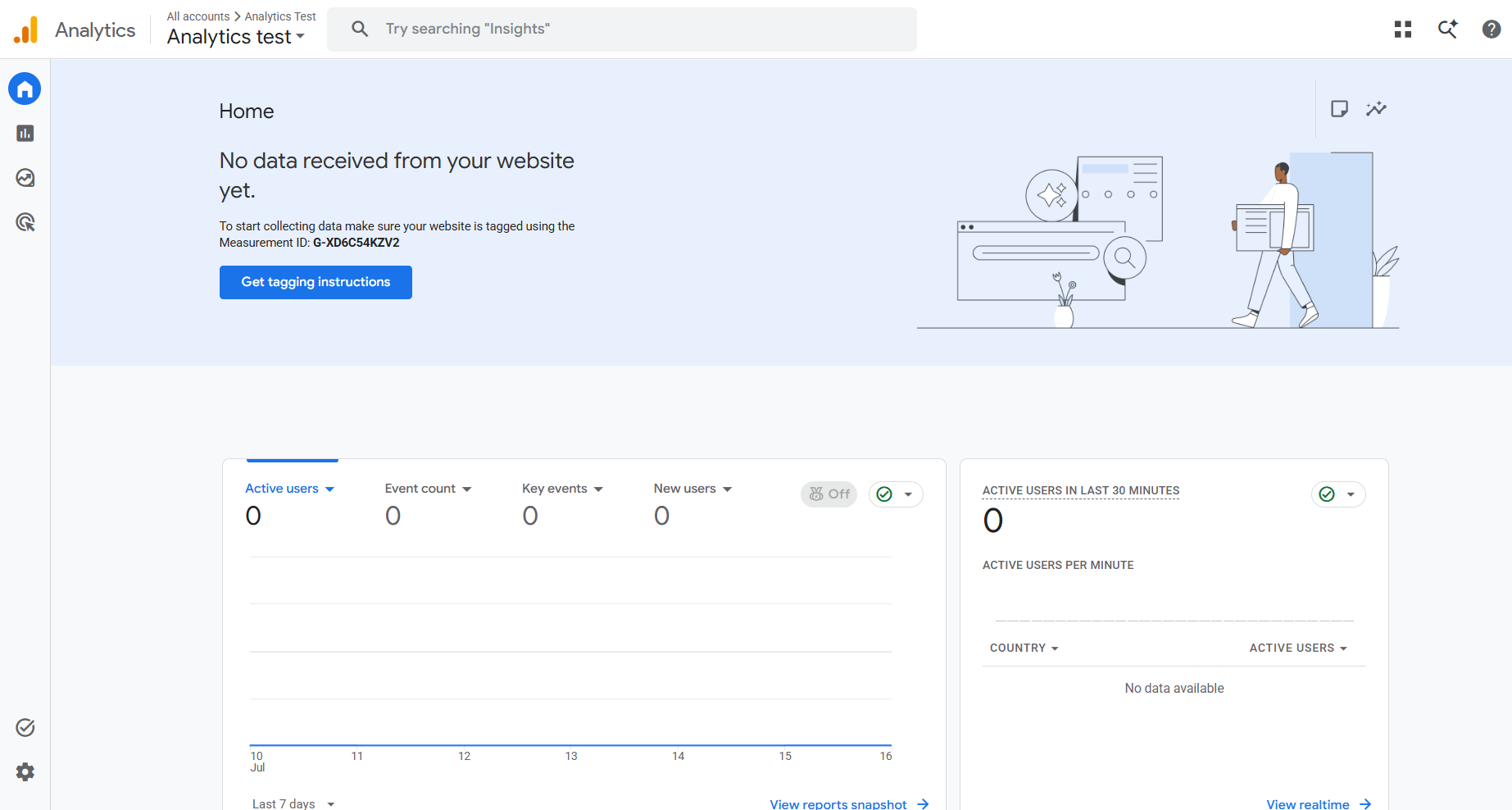Click the ACTIVE USERS IN LAST 30 MINUTES label
This screenshot has height=810, width=1512.
click(x=1081, y=490)
